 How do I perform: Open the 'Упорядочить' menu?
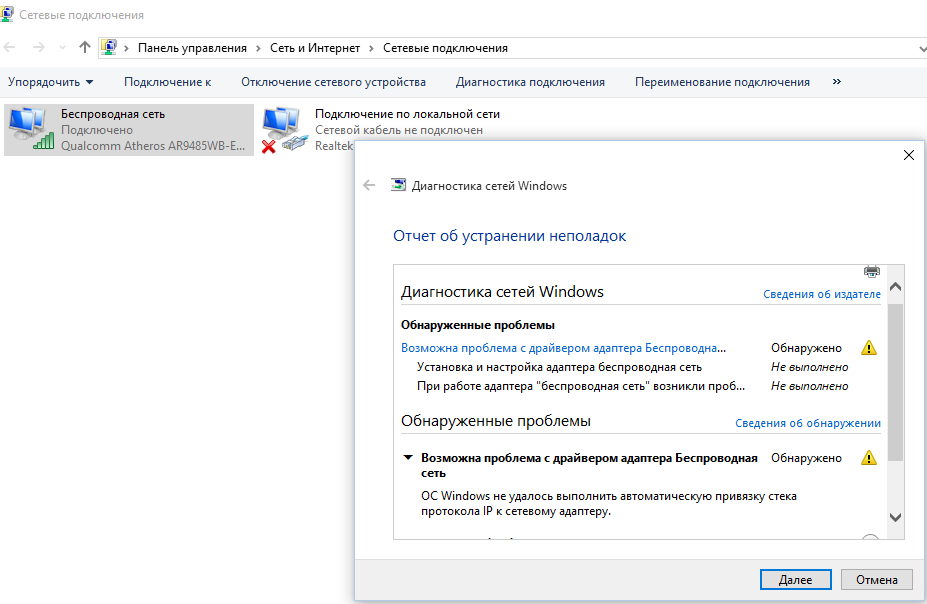(50, 82)
